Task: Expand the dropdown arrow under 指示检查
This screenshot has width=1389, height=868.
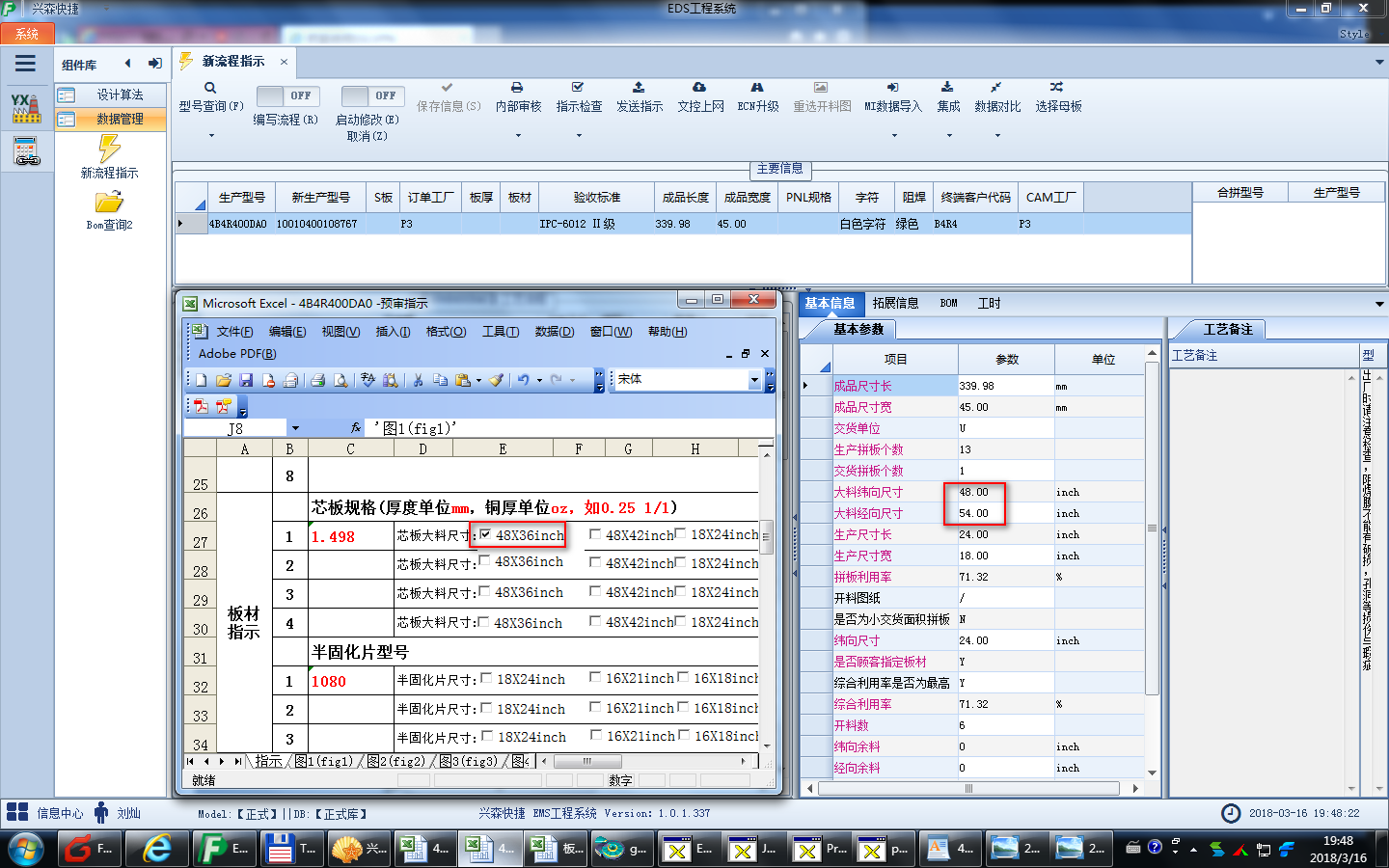Action: coord(579,135)
